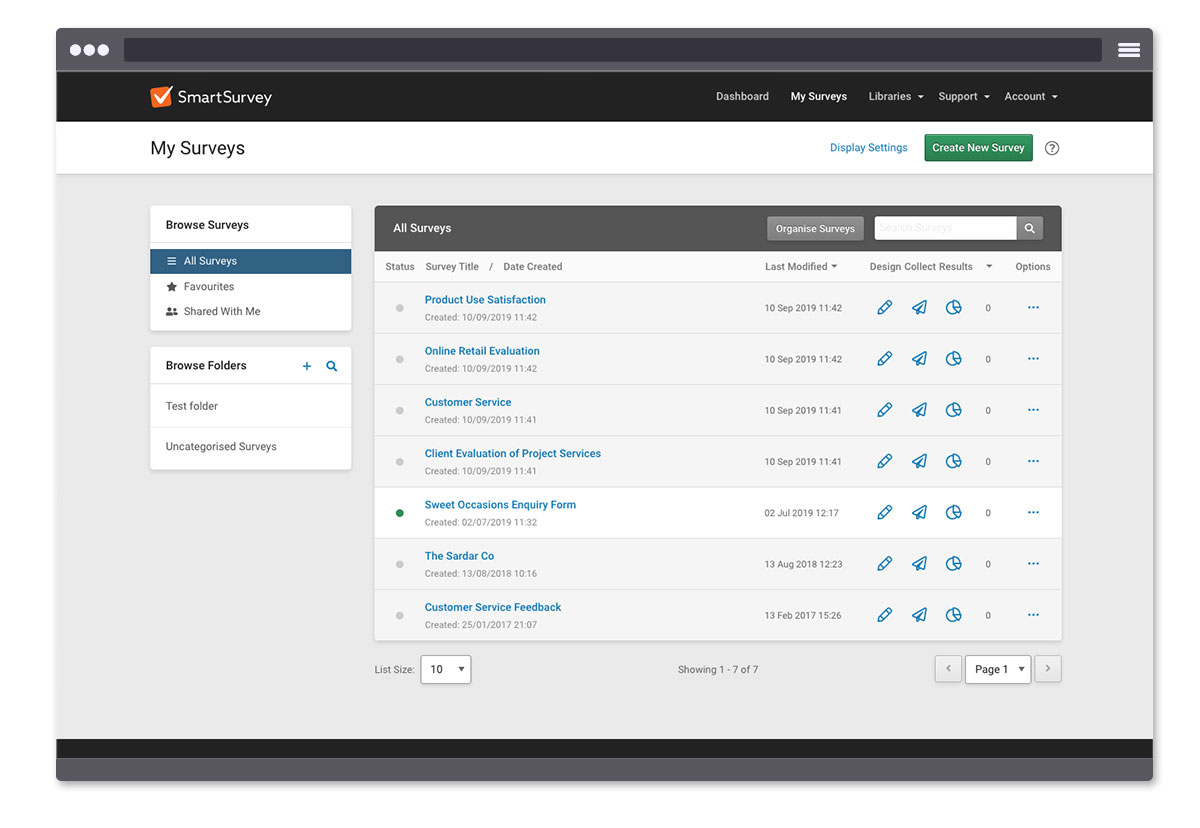This screenshot has height=828, width=1200.
Task: Click the green status dot for Sweet Occasions
Action: tap(400, 513)
